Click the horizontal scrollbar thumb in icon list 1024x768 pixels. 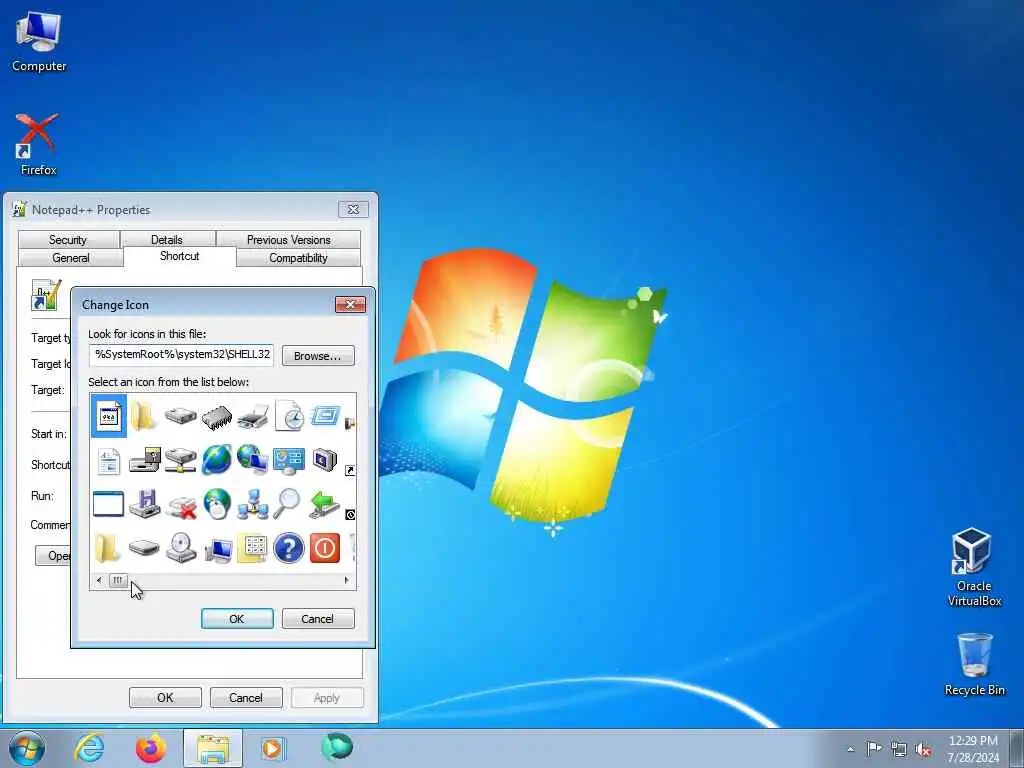point(118,580)
